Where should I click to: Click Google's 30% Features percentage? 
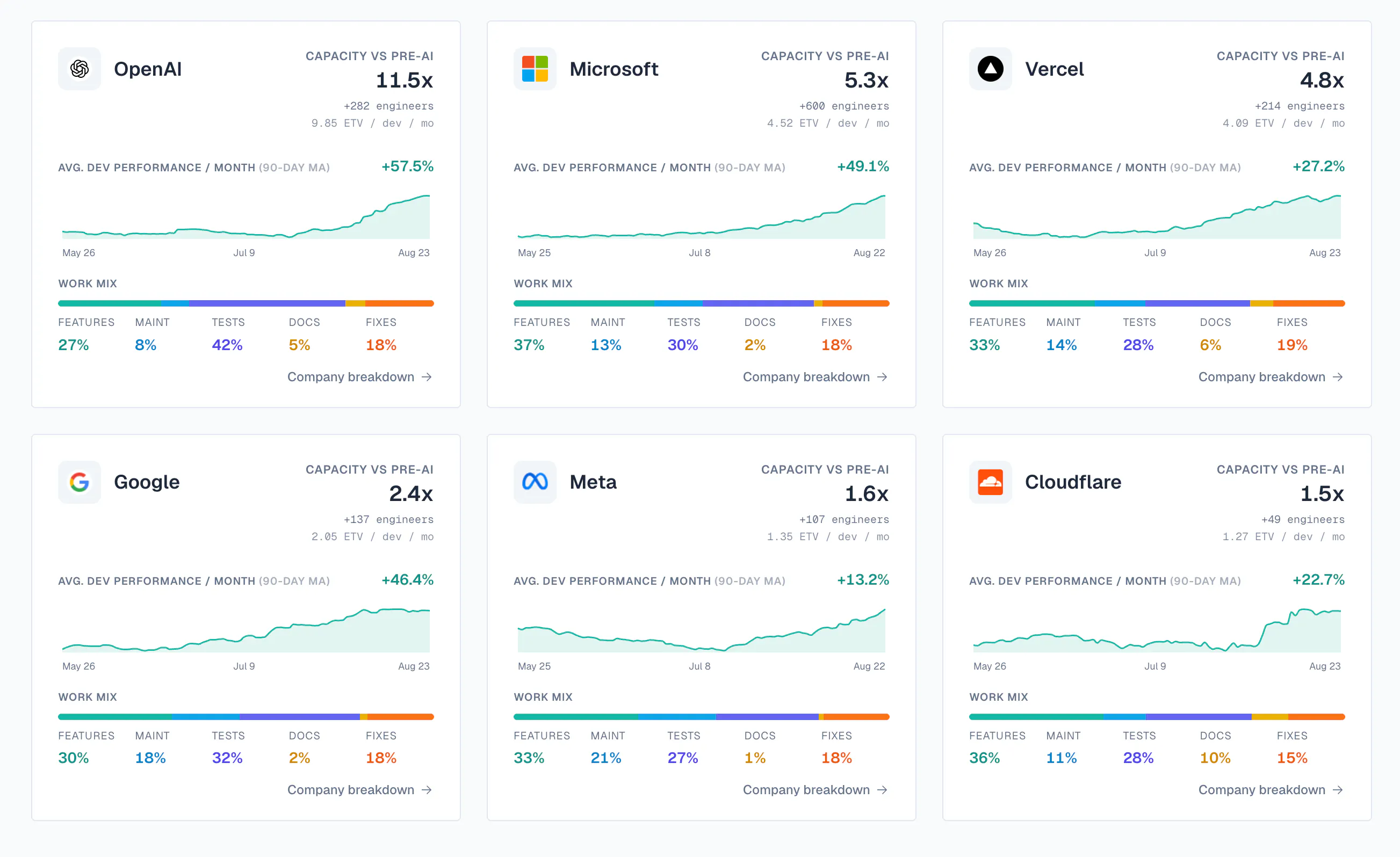[x=74, y=758]
